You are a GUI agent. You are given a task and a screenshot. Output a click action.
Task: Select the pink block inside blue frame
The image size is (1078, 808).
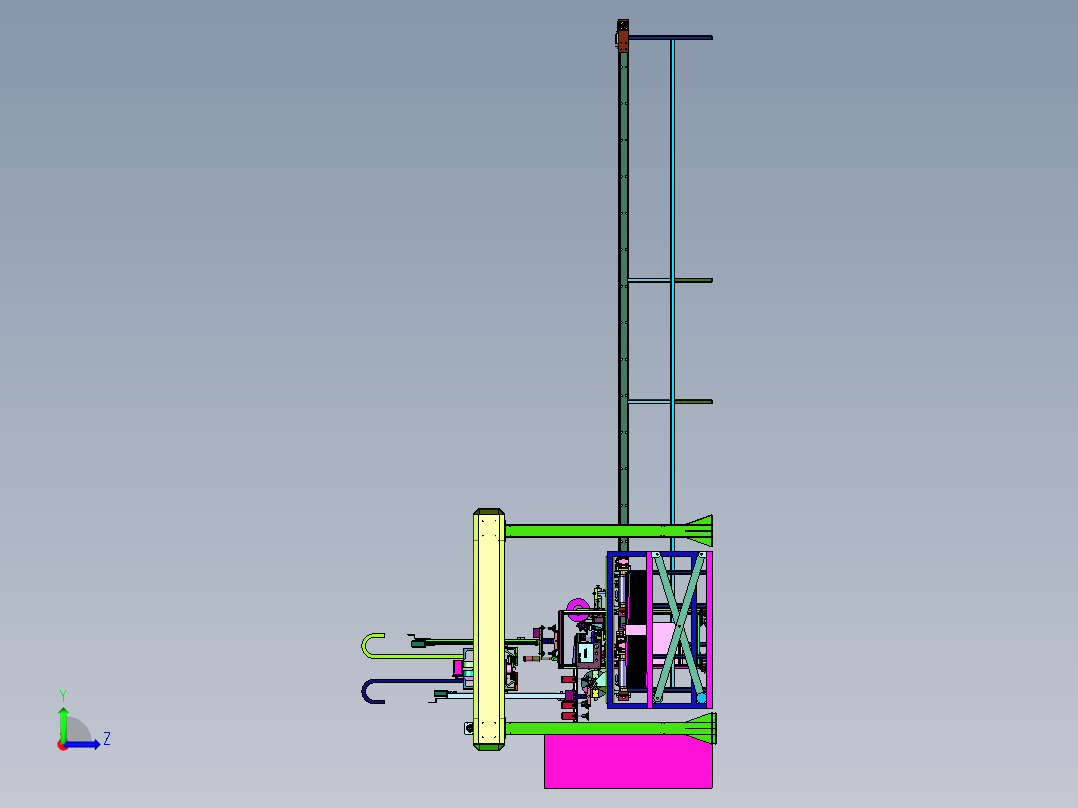click(661, 640)
